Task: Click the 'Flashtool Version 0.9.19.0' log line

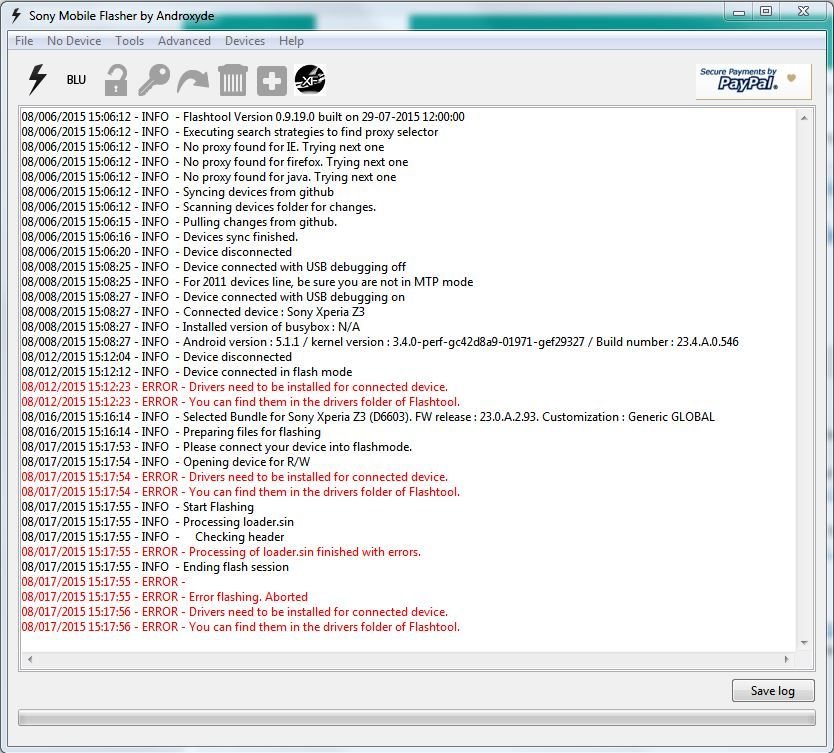Action: pyautogui.click(x=243, y=116)
